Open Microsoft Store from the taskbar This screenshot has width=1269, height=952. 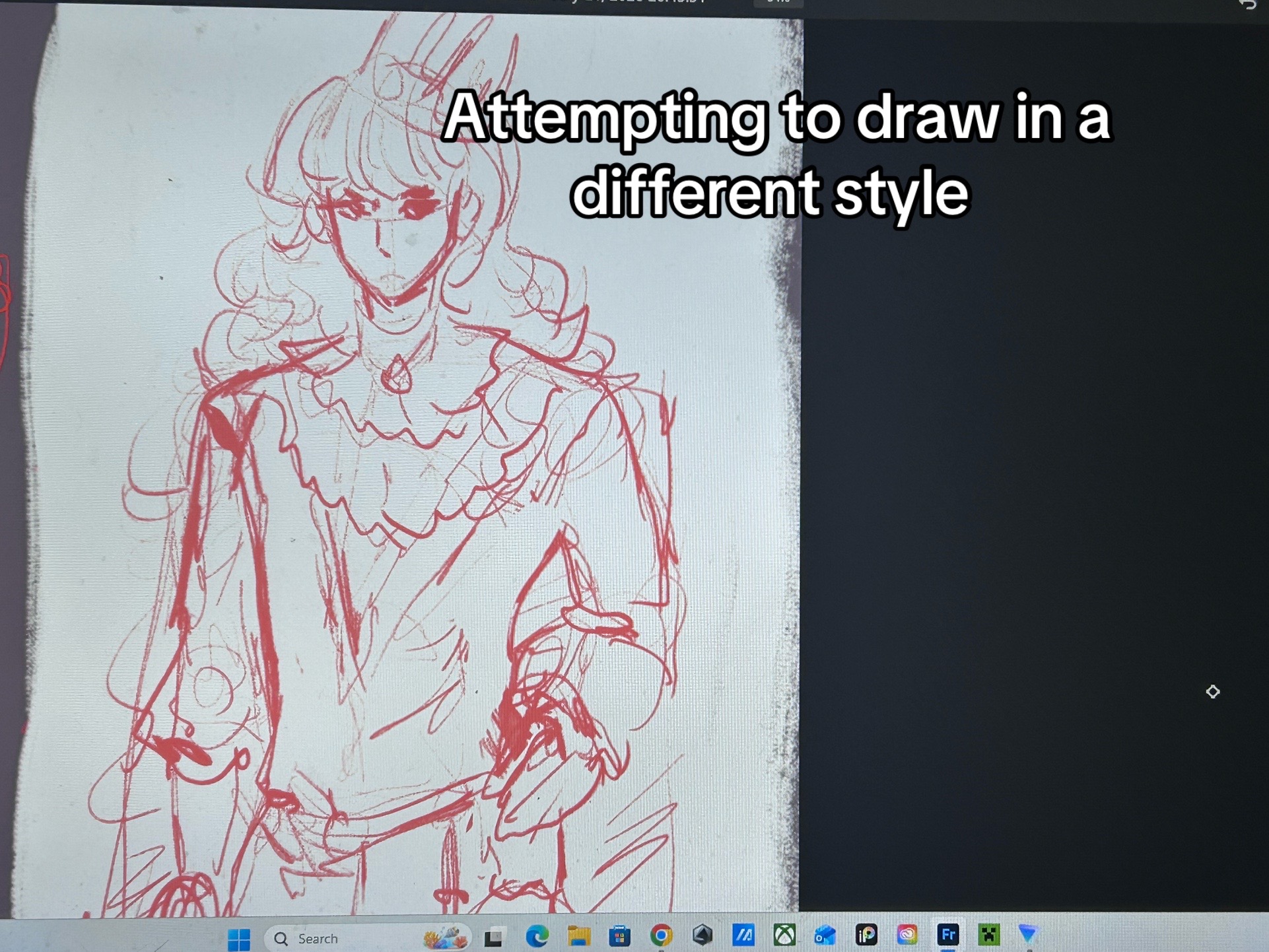(619, 935)
